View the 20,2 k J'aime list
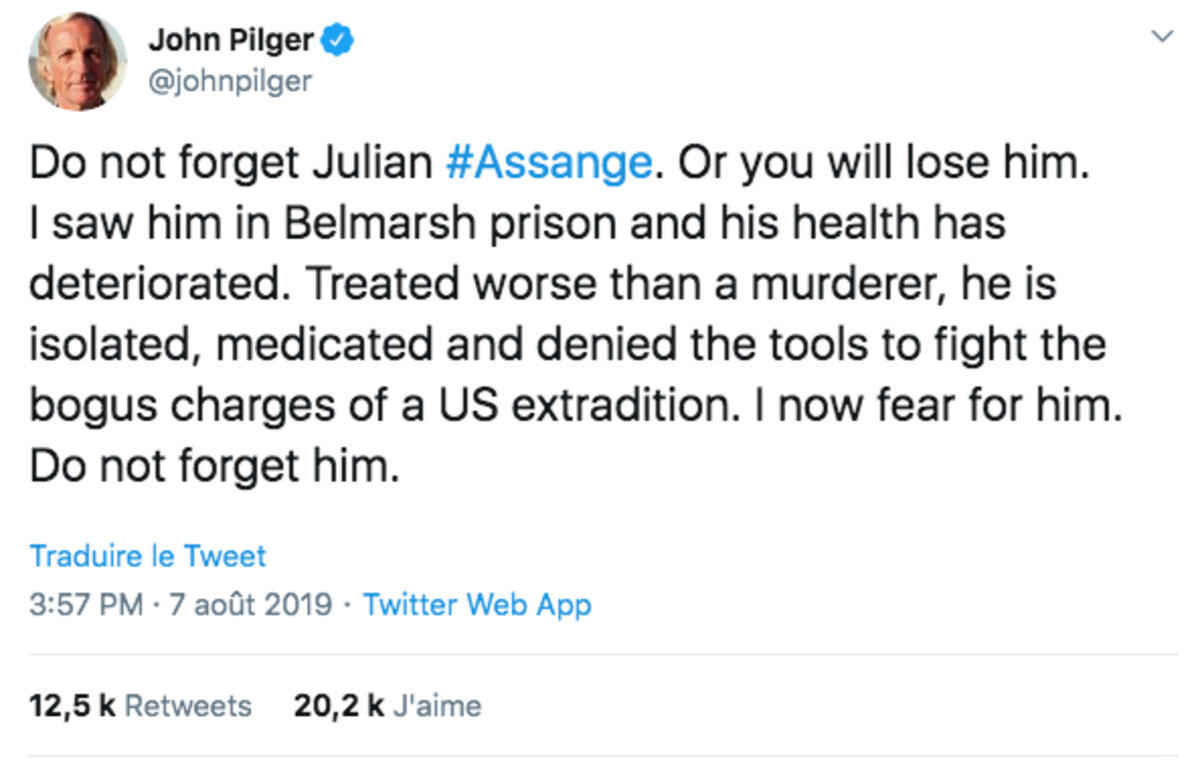Screen dimensions: 1200x779 click(387, 706)
